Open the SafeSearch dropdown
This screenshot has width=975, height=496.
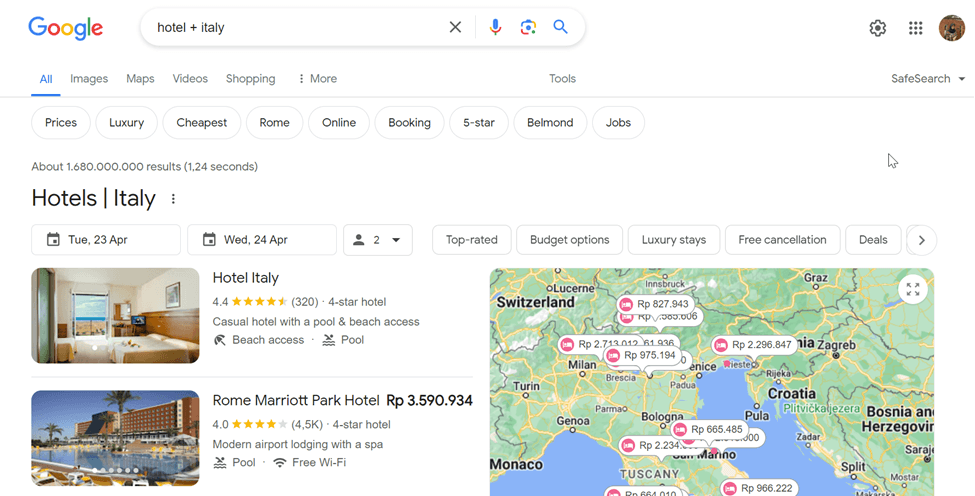pos(927,79)
